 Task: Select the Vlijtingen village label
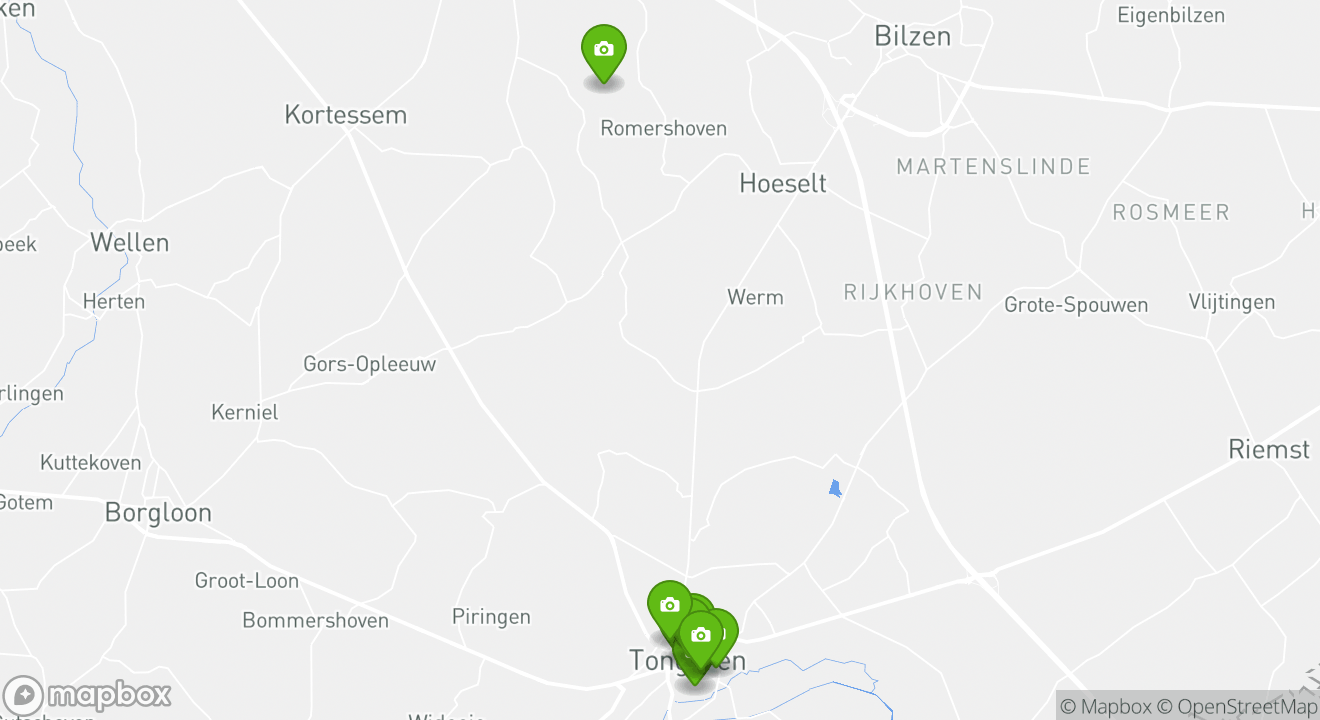[x=1232, y=302]
